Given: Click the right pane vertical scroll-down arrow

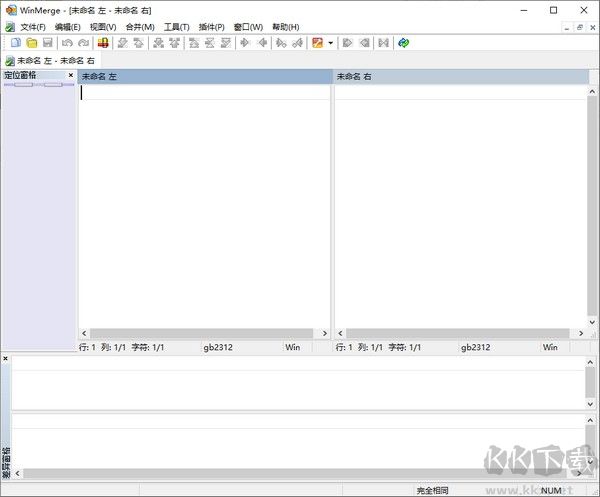Looking at the screenshot, I should pyautogui.click(x=592, y=322).
